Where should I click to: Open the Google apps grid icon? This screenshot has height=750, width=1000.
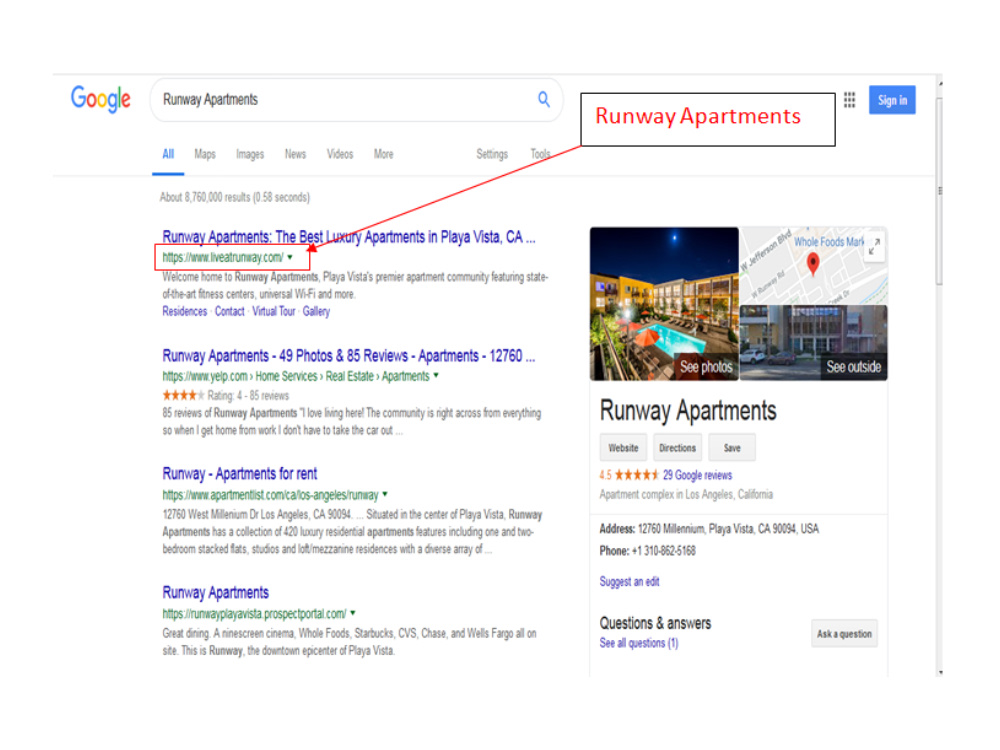click(849, 99)
